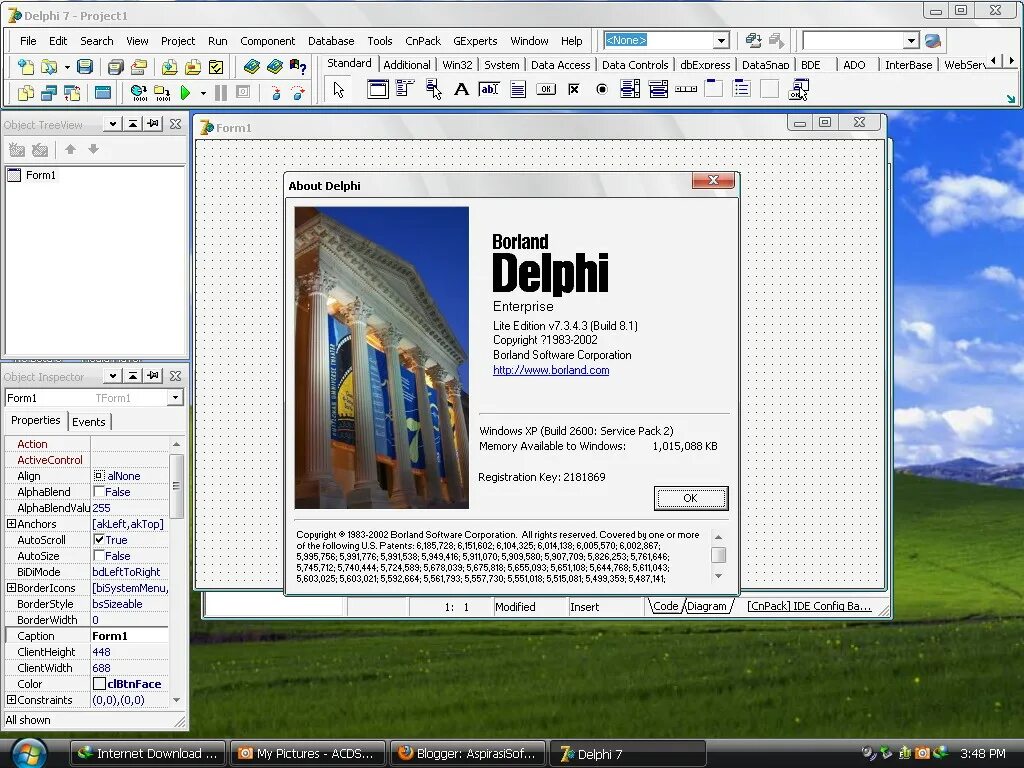
Task: Select the Memo component icon
Action: click(x=518, y=89)
